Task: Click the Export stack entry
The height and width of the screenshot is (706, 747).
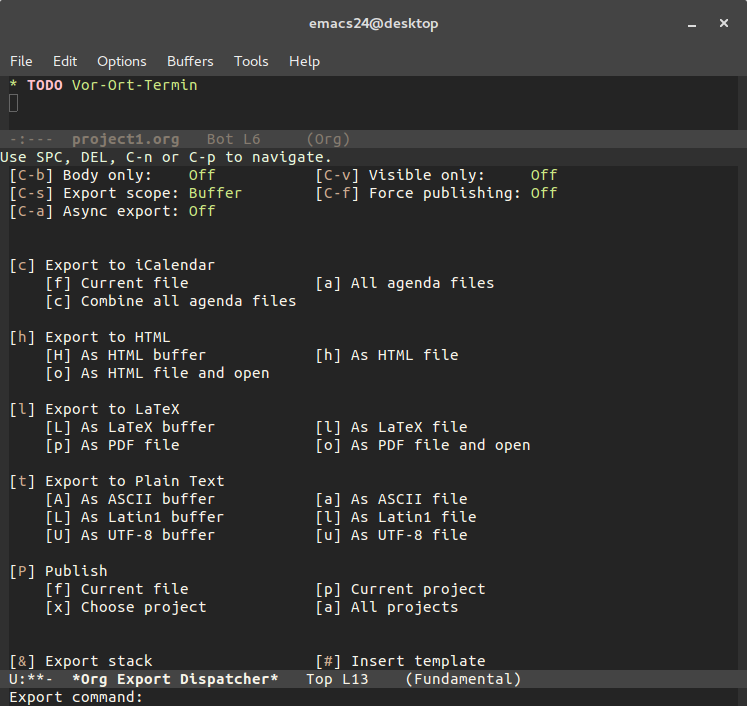Action: click(81, 661)
